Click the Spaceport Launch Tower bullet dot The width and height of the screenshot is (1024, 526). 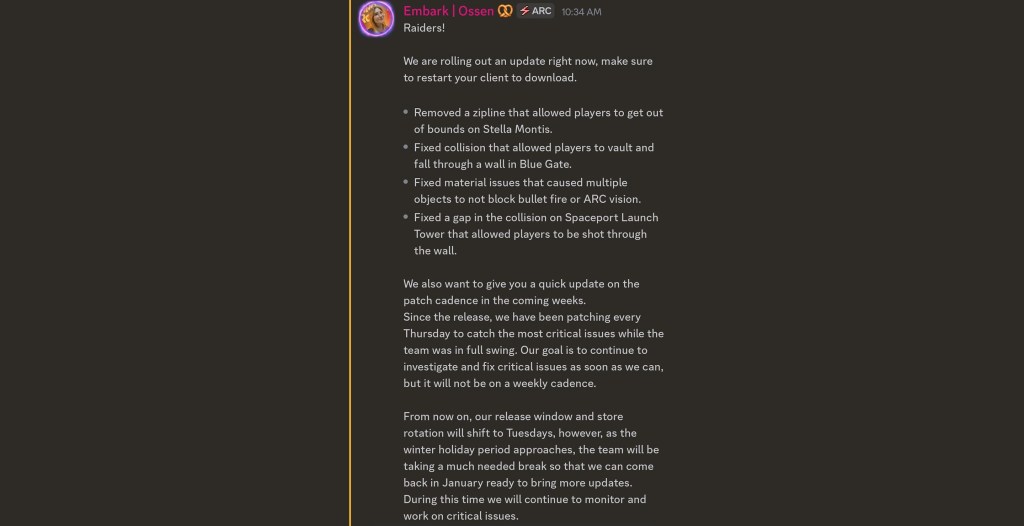point(406,218)
